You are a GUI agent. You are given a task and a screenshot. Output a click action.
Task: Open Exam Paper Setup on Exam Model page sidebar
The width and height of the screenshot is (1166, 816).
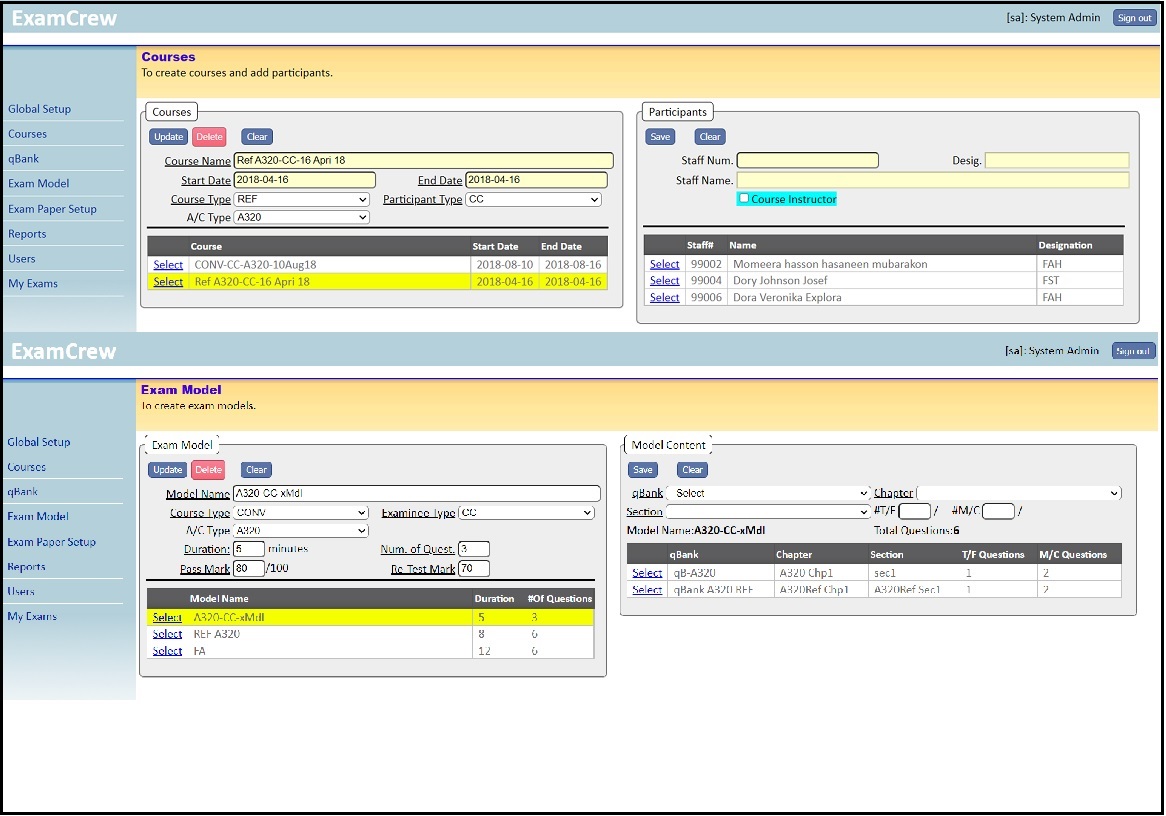(52, 542)
